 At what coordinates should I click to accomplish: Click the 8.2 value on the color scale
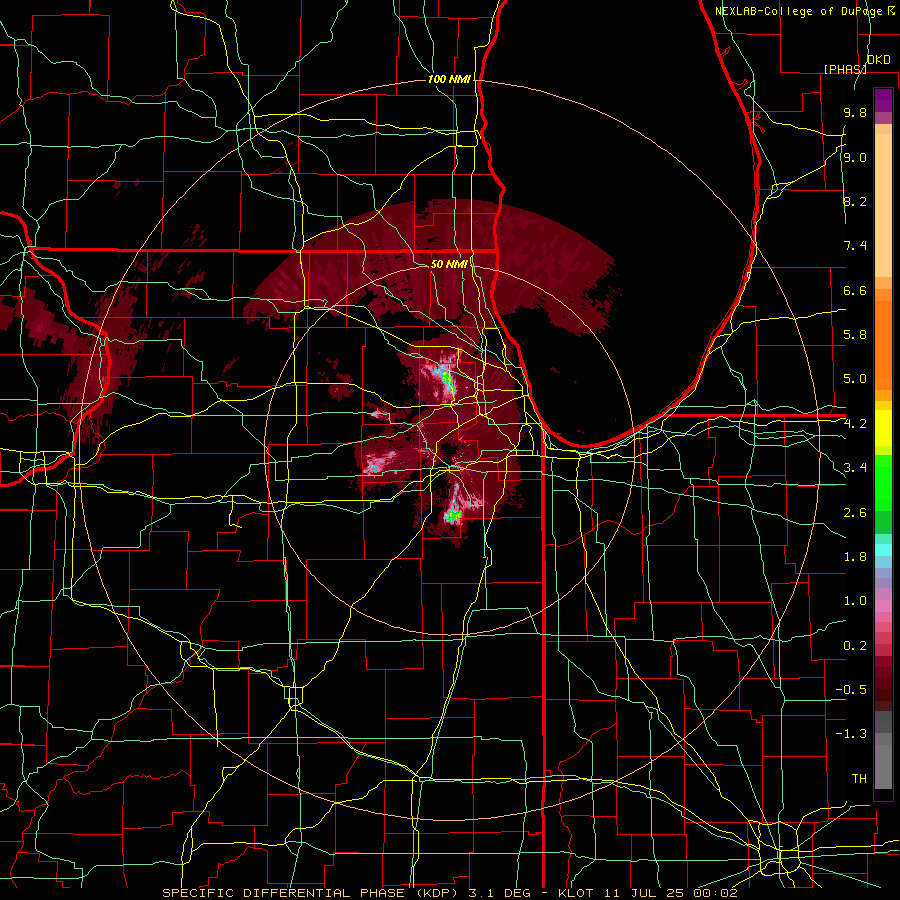[855, 202]
